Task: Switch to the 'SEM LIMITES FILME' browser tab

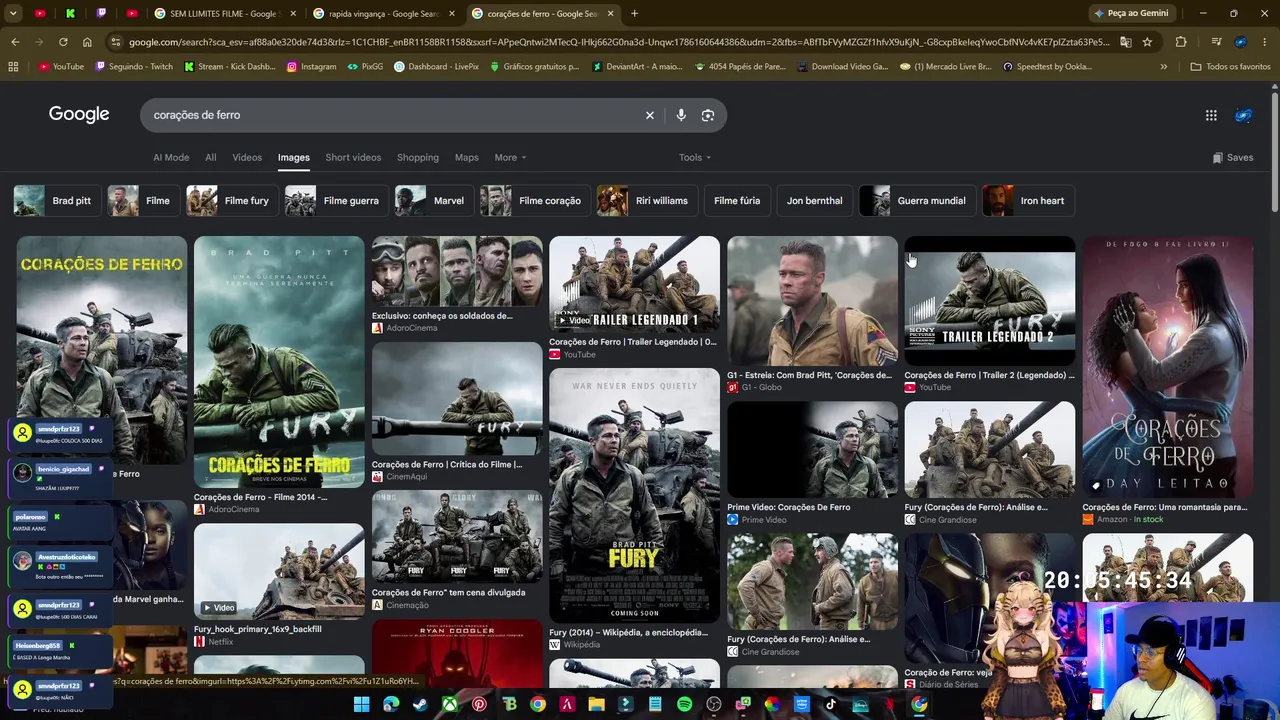Action: [x=224, y=13]
